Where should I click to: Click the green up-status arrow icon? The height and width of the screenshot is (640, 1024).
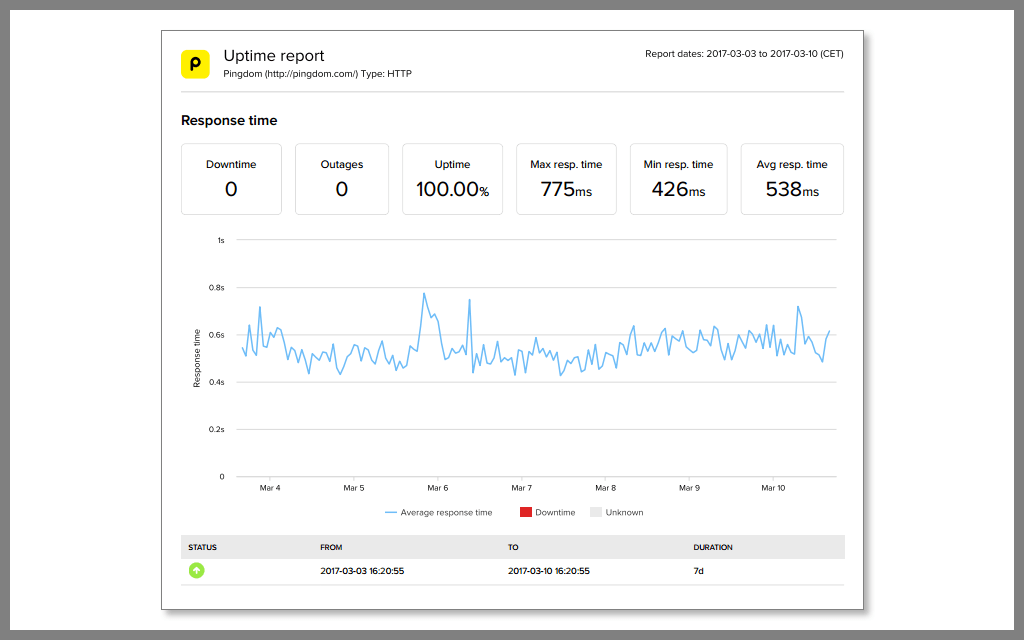[197, 571]
